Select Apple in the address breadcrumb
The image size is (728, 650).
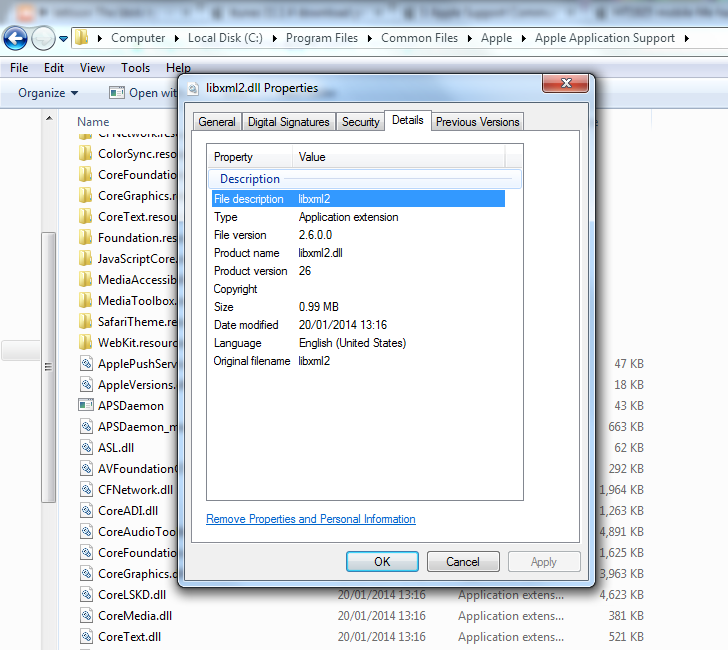click(496, 38)
